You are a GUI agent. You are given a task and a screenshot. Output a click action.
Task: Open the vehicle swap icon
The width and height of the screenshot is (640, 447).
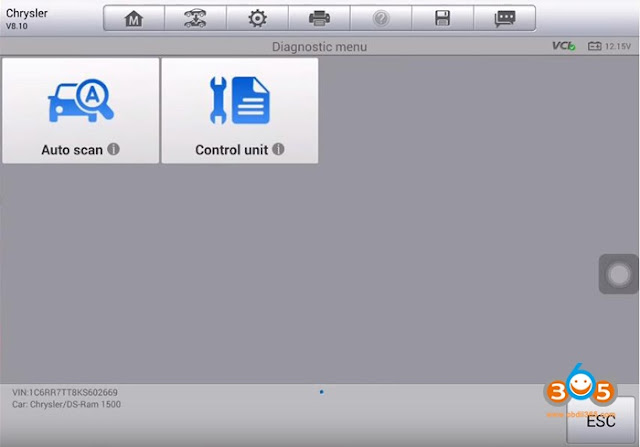pyautogui.click(x=195, y=18)
